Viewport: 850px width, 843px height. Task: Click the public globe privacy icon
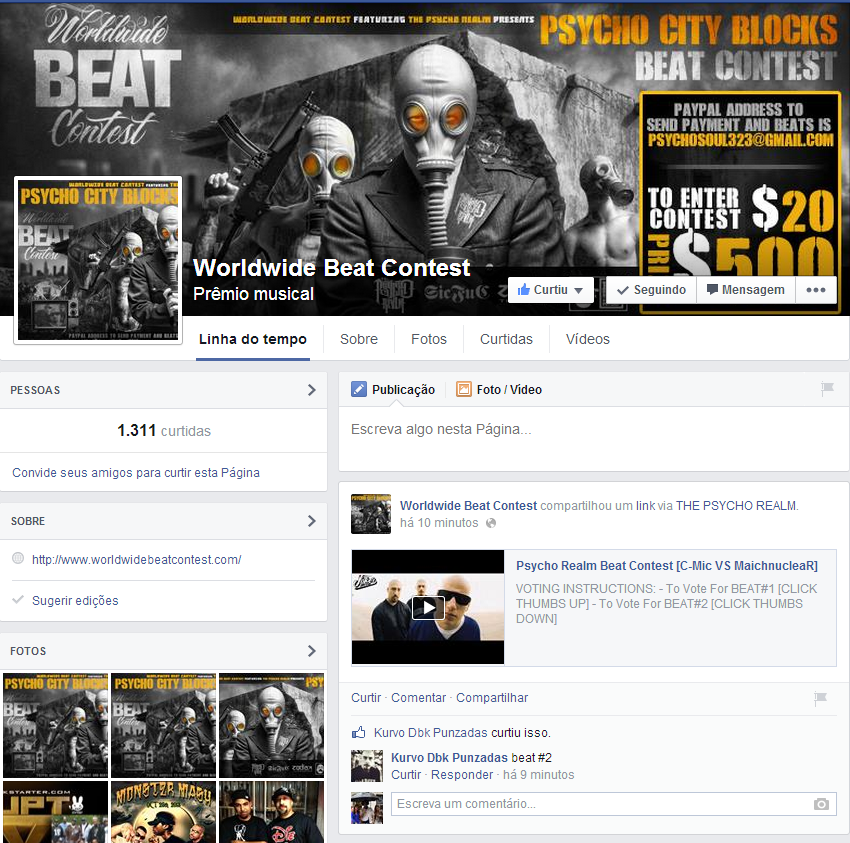491,523
